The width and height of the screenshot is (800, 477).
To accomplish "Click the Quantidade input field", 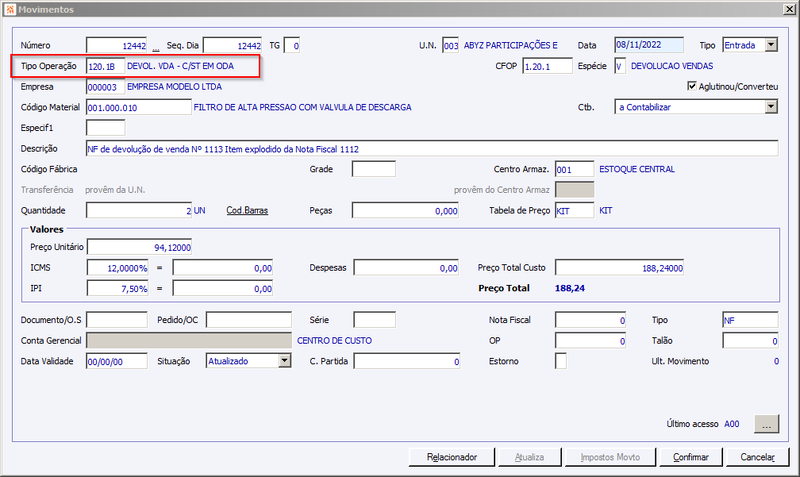I will pyautogui.click(x=139, y=210).
